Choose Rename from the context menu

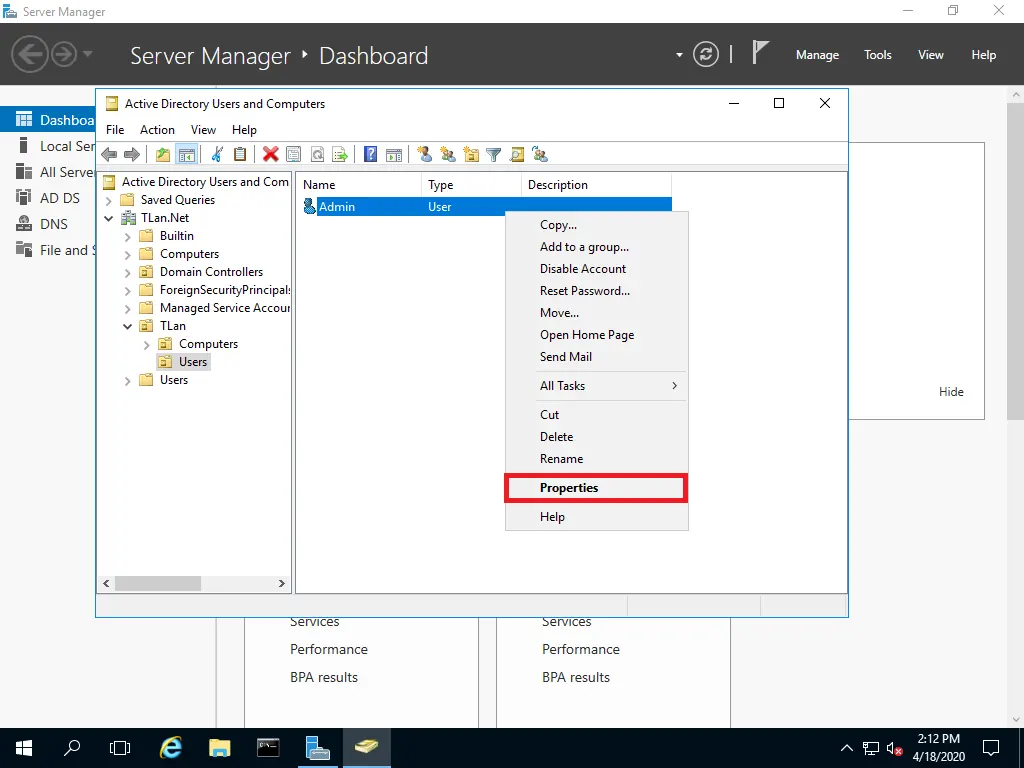point(596,459)
